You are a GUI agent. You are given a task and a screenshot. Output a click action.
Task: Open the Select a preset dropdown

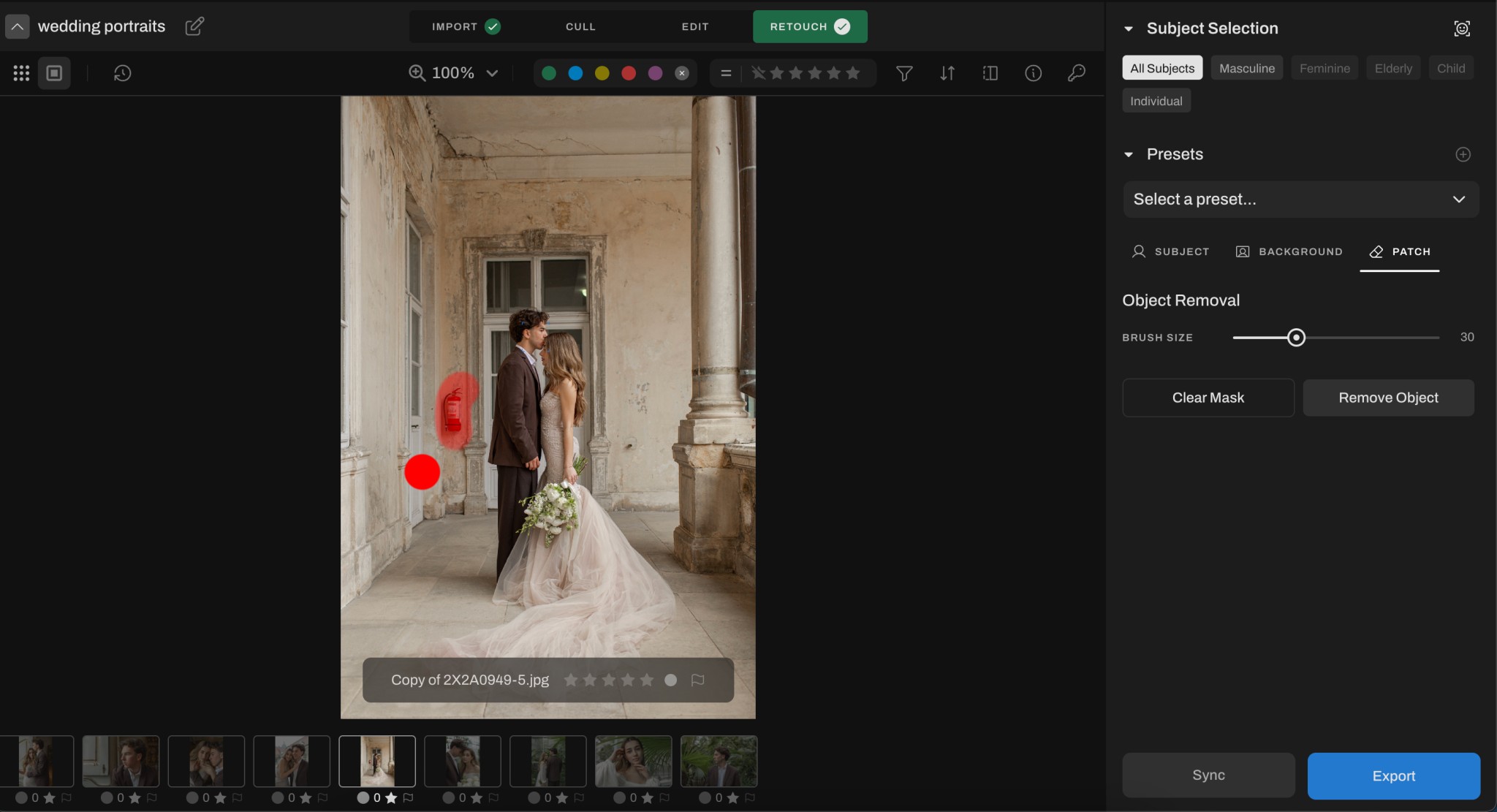[1300, 200]
